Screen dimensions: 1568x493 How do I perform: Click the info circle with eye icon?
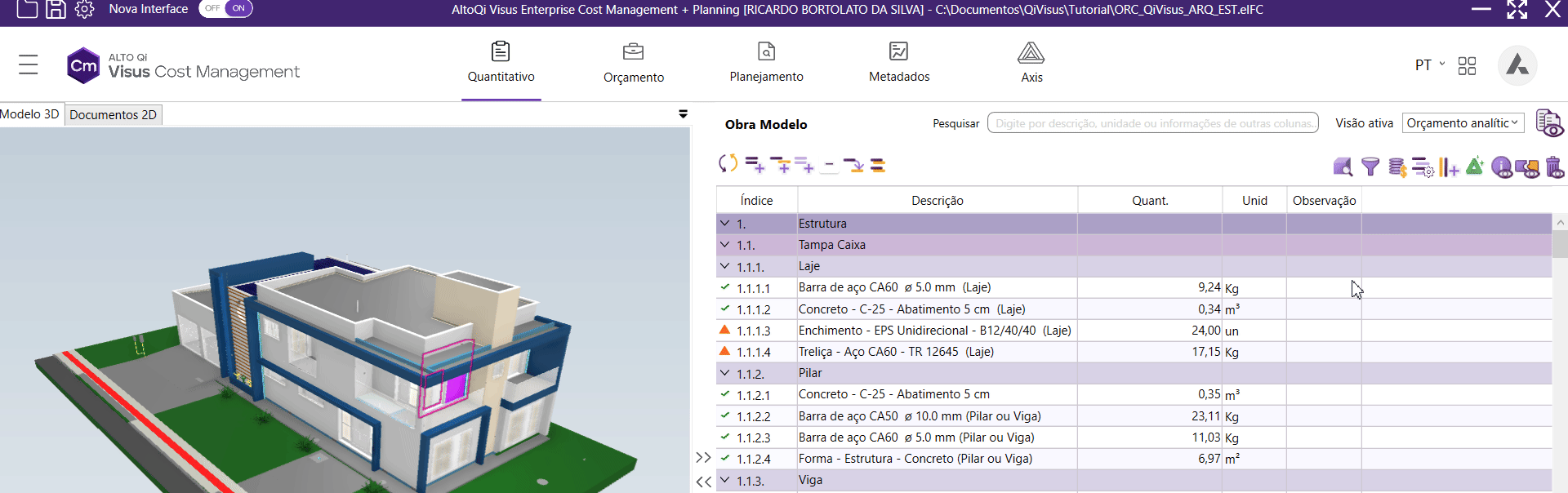[x=1501, y=167]
